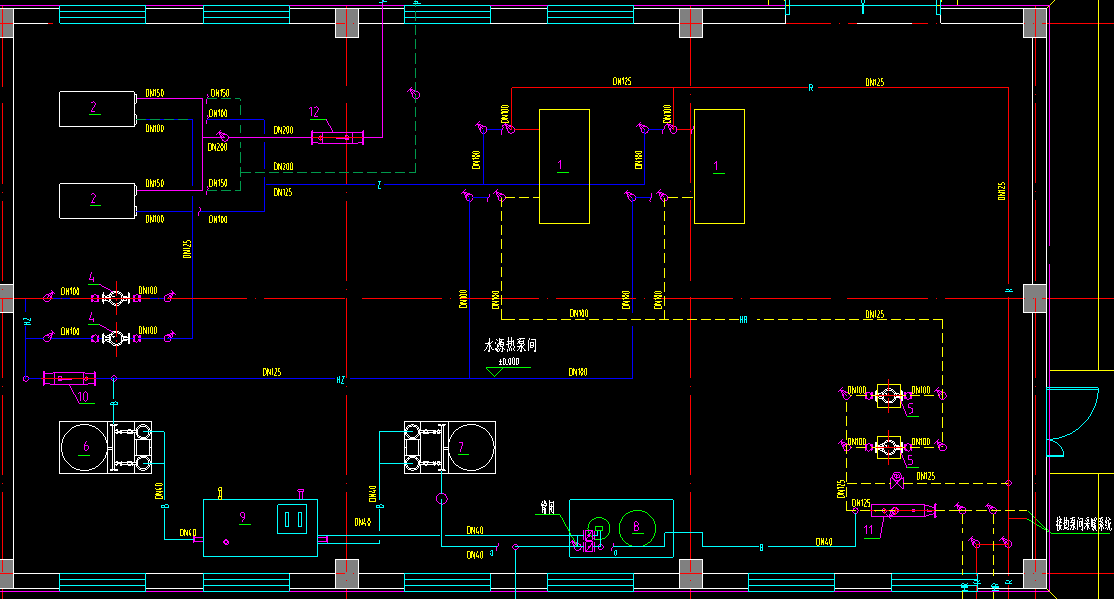The height and width of the screenshot is (599, 1114).
Task: Select equipment unit numbered 6
Action: pyautogui.click(x=105, y=447)
